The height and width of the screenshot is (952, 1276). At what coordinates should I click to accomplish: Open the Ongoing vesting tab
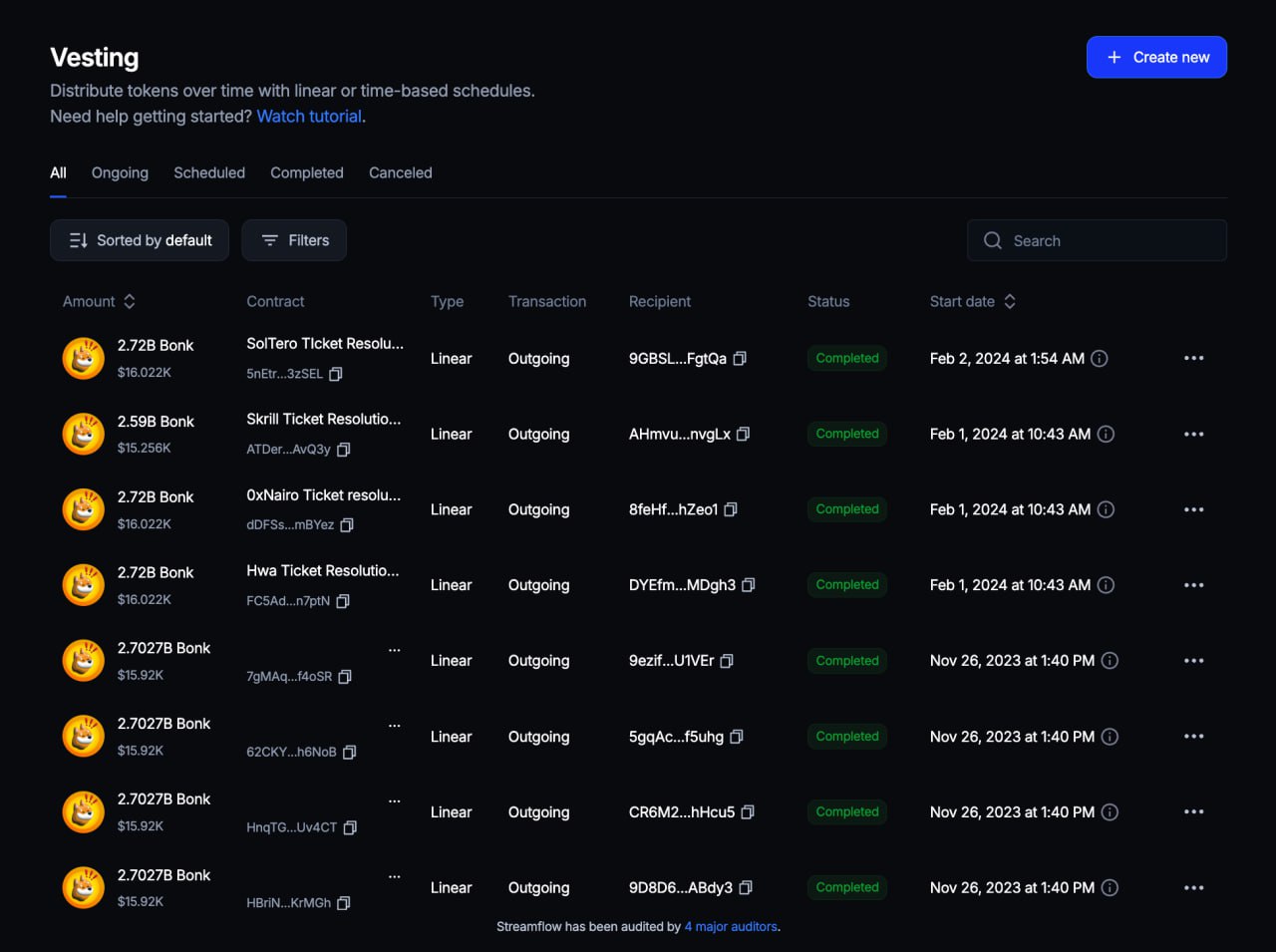tap(120, 172)
